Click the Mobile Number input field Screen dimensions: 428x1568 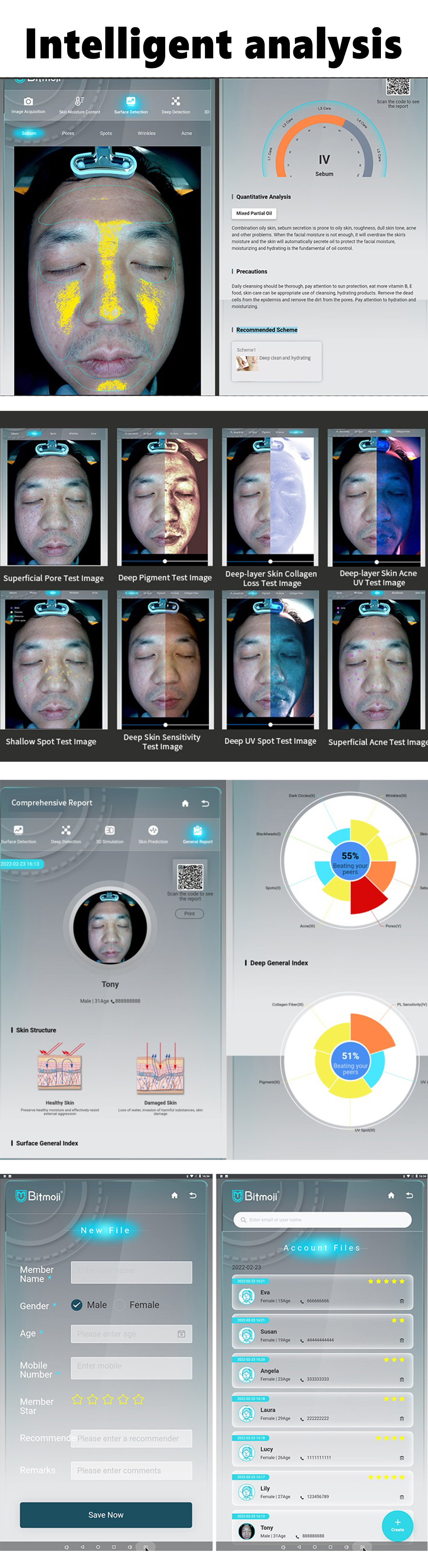(131, 1368)
